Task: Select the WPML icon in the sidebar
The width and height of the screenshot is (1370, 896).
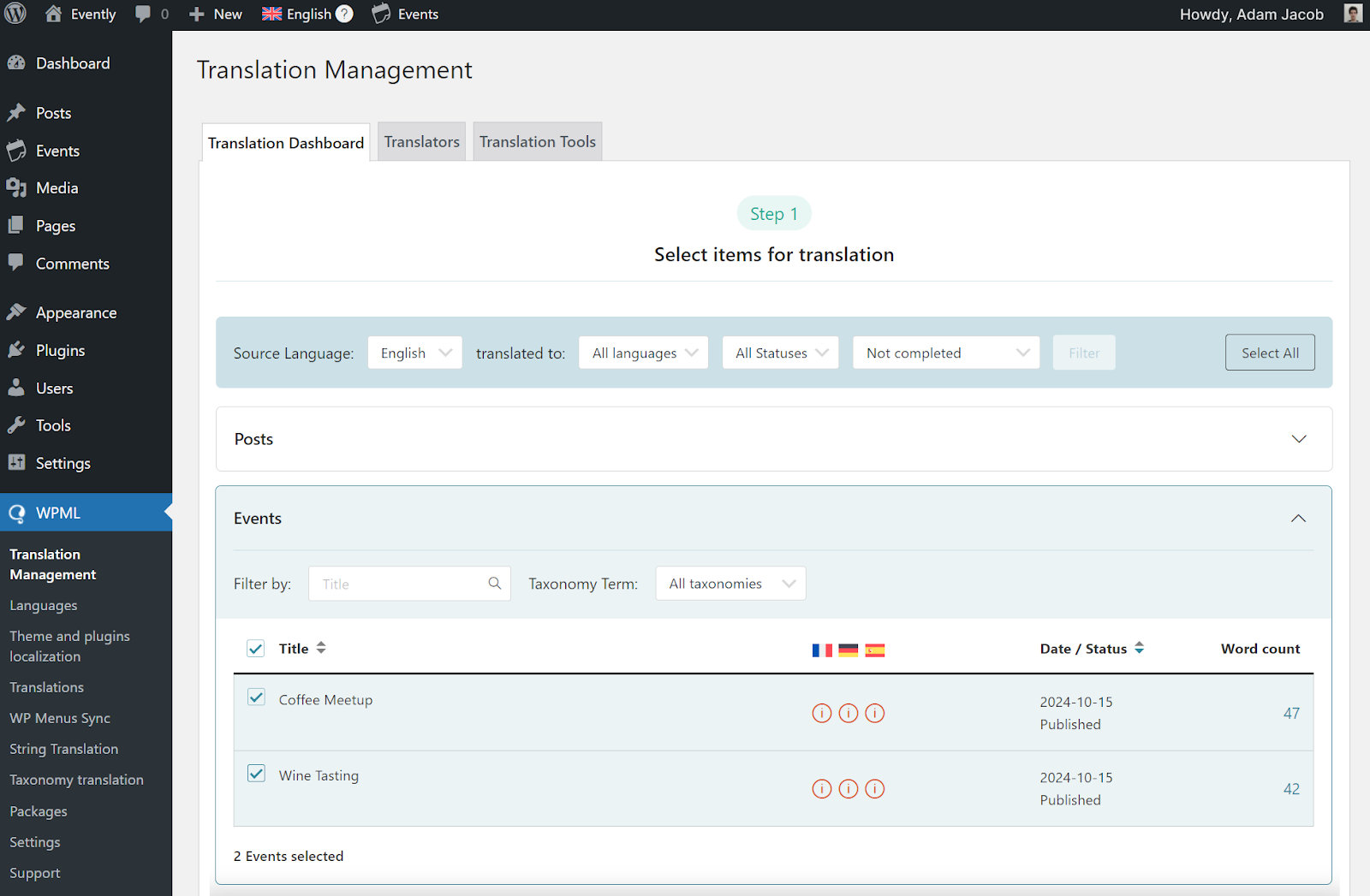Action: [x=17, y=512]
